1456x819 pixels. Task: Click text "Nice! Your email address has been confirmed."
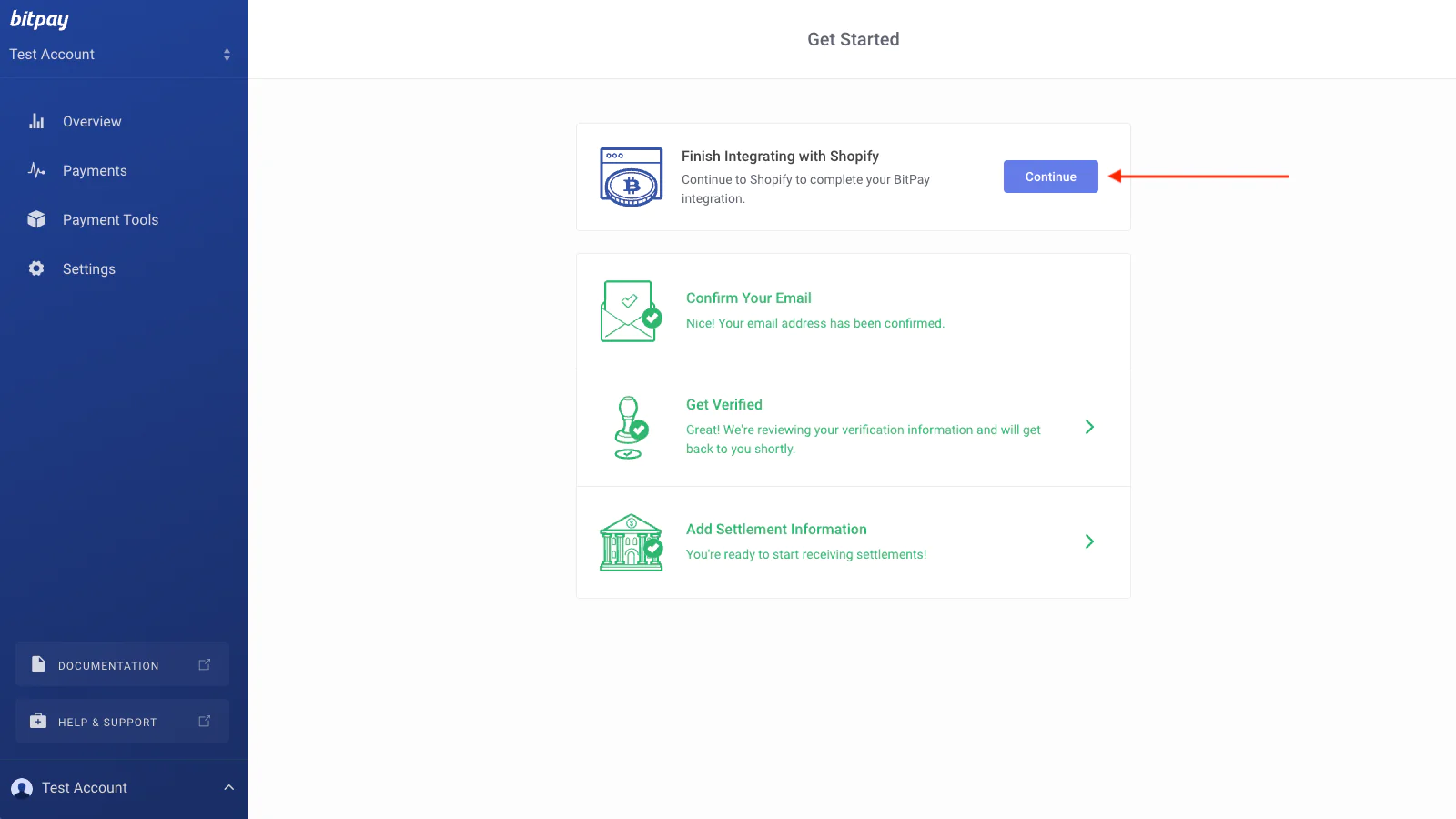(x=815, y=323)
